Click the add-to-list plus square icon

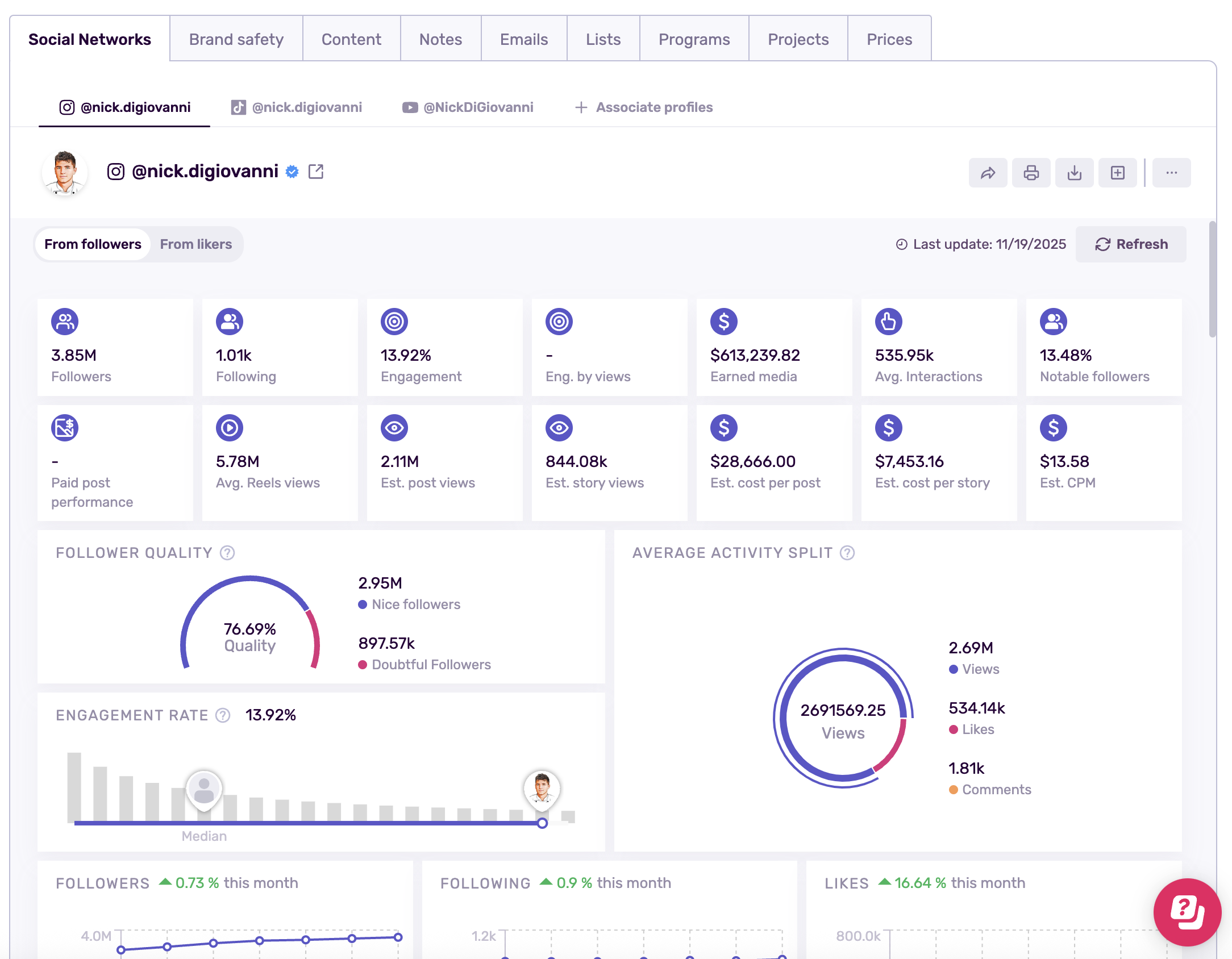click(1117, 173)
